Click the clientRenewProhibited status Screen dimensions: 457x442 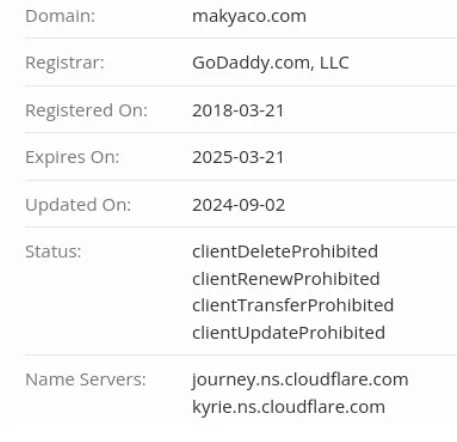[x=286, y=279]
